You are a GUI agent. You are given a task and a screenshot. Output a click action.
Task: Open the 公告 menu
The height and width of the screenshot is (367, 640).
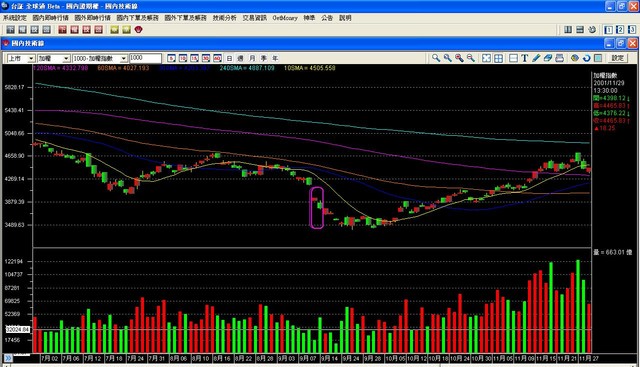tap(327, 18)
